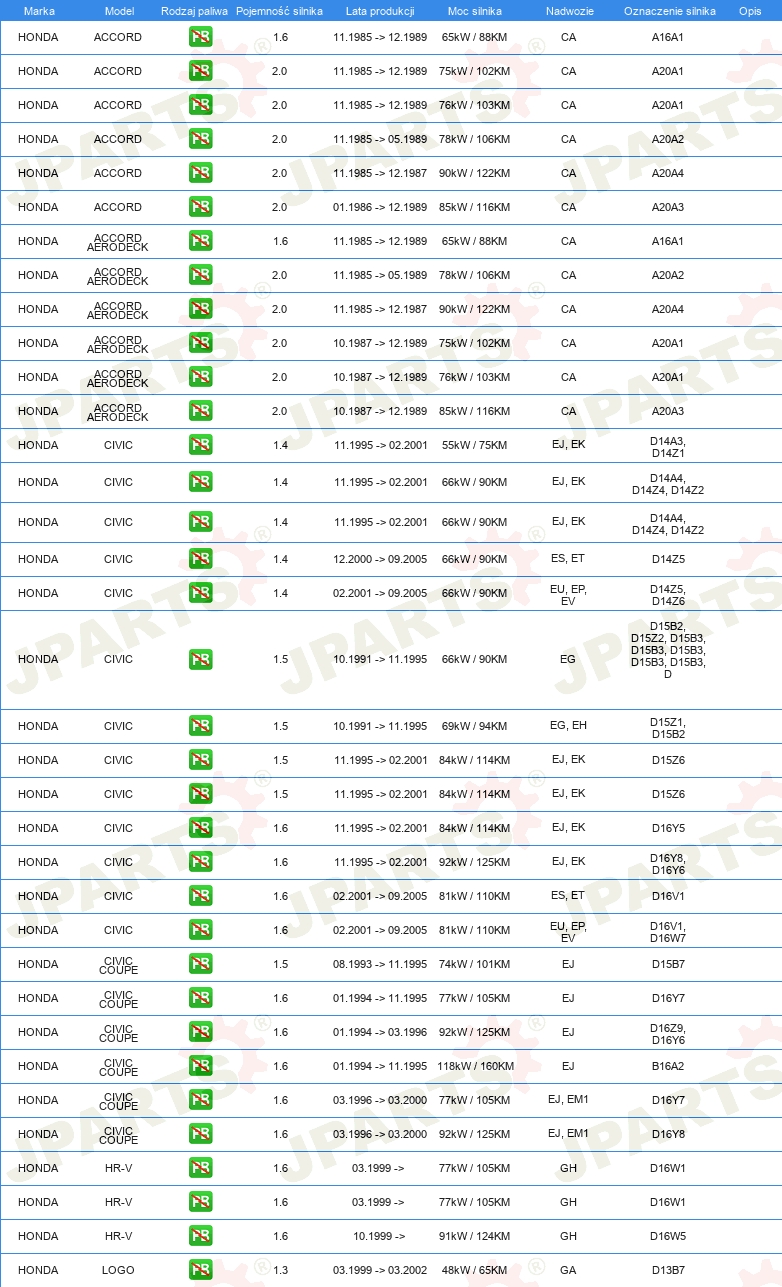Viewport: 782px width, 1287px height.
Task: Click the Oznaczenie silnika column header
Action: coord(670,11)
